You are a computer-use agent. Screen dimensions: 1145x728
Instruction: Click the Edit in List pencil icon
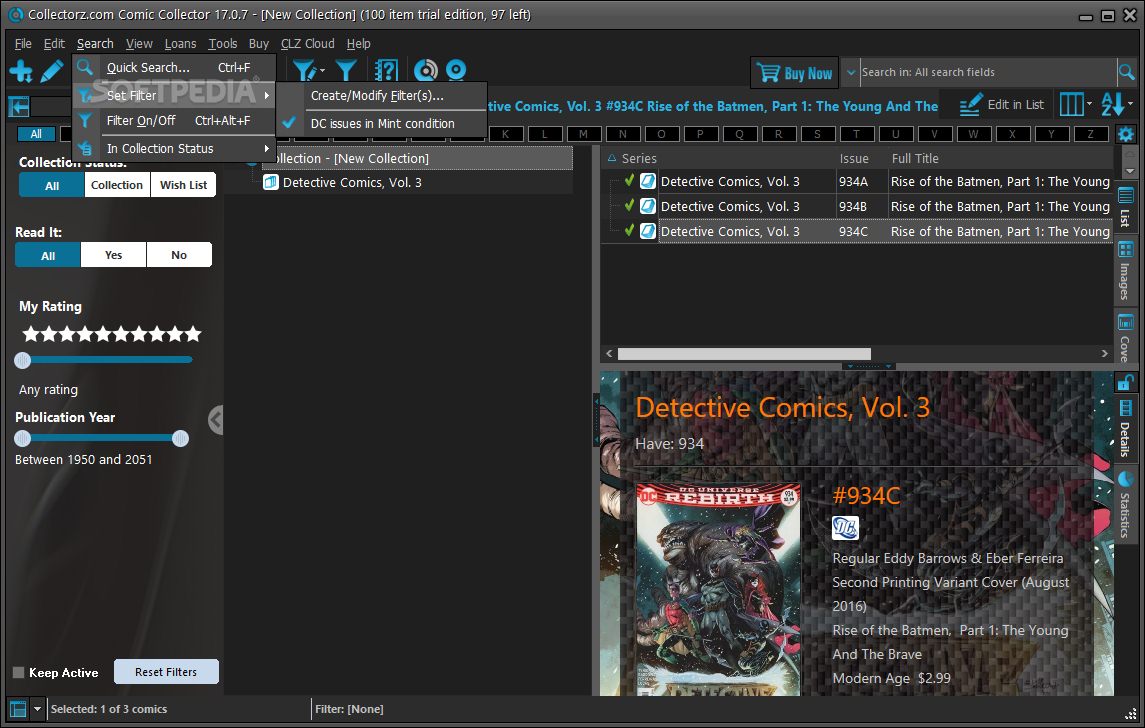pos(970,105)
